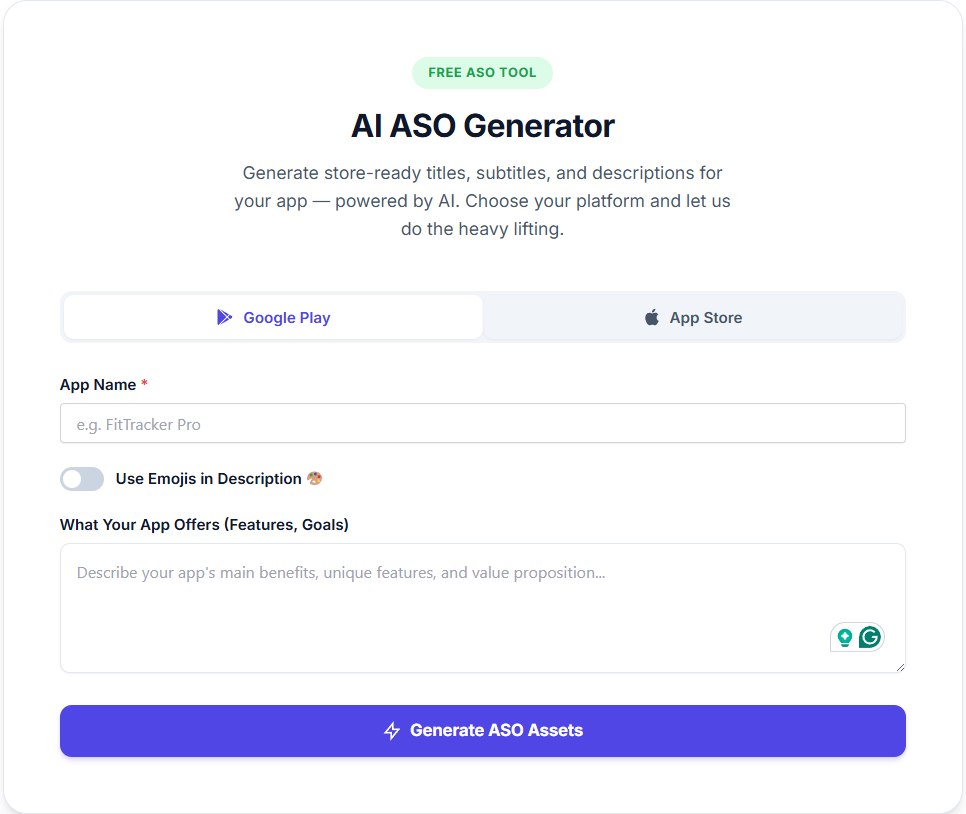Screen dimensions: 966x814
Task: Click inside the App Name field
Action: (x=482, y=423)
